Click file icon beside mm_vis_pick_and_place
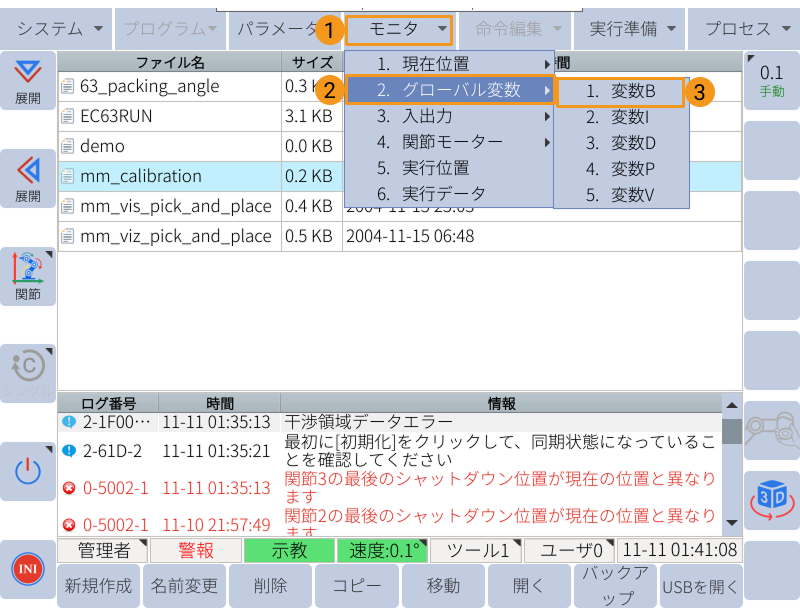The height and width of the screenshot is (608, 800). coord(67,207)
